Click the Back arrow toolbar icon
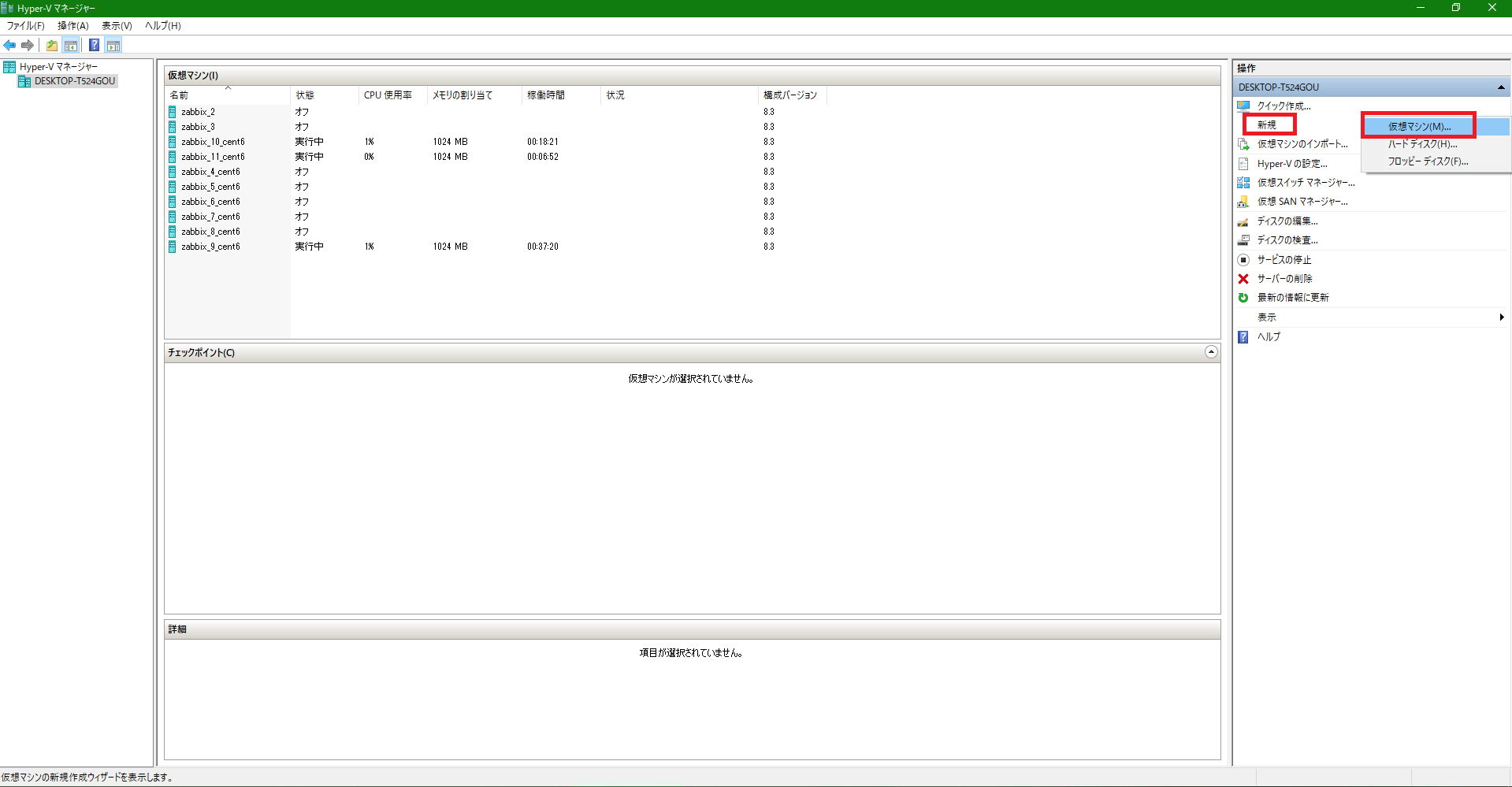 pos(9,45)
